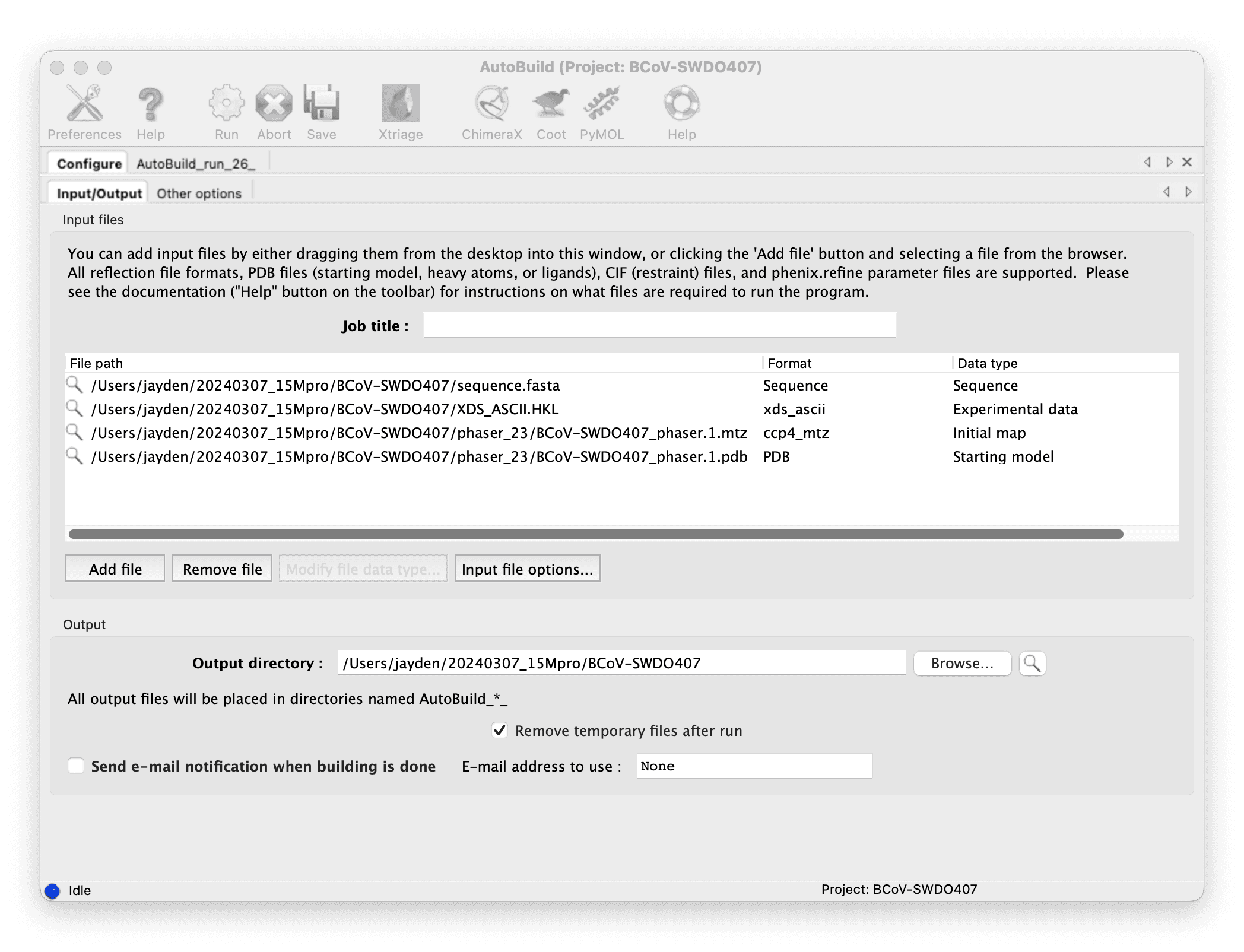Launch PyMOL from the toolbar
Screen dimensions: 1244x952
point(602,112)
